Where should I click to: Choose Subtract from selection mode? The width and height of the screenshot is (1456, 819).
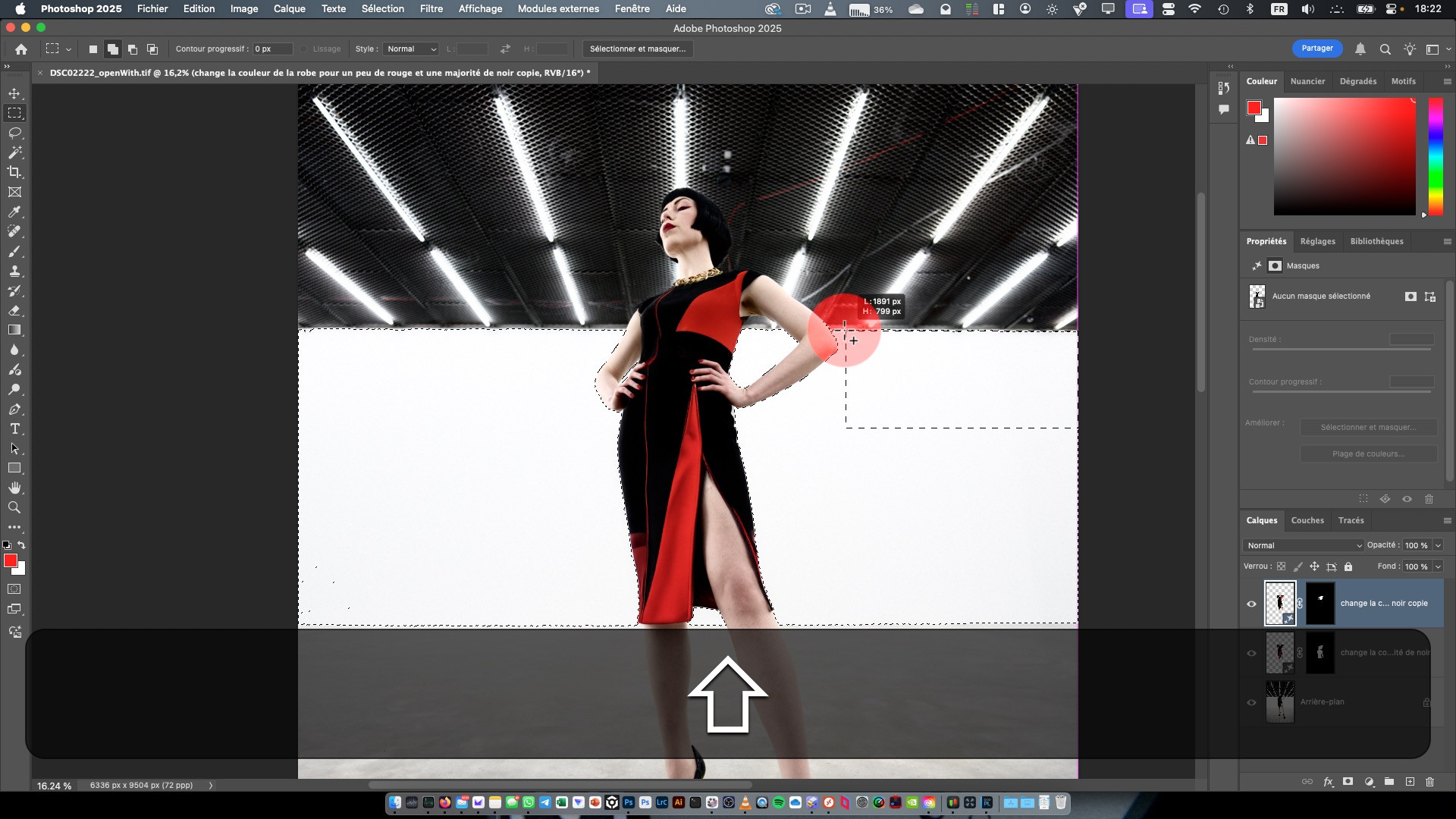click(133, 49)
